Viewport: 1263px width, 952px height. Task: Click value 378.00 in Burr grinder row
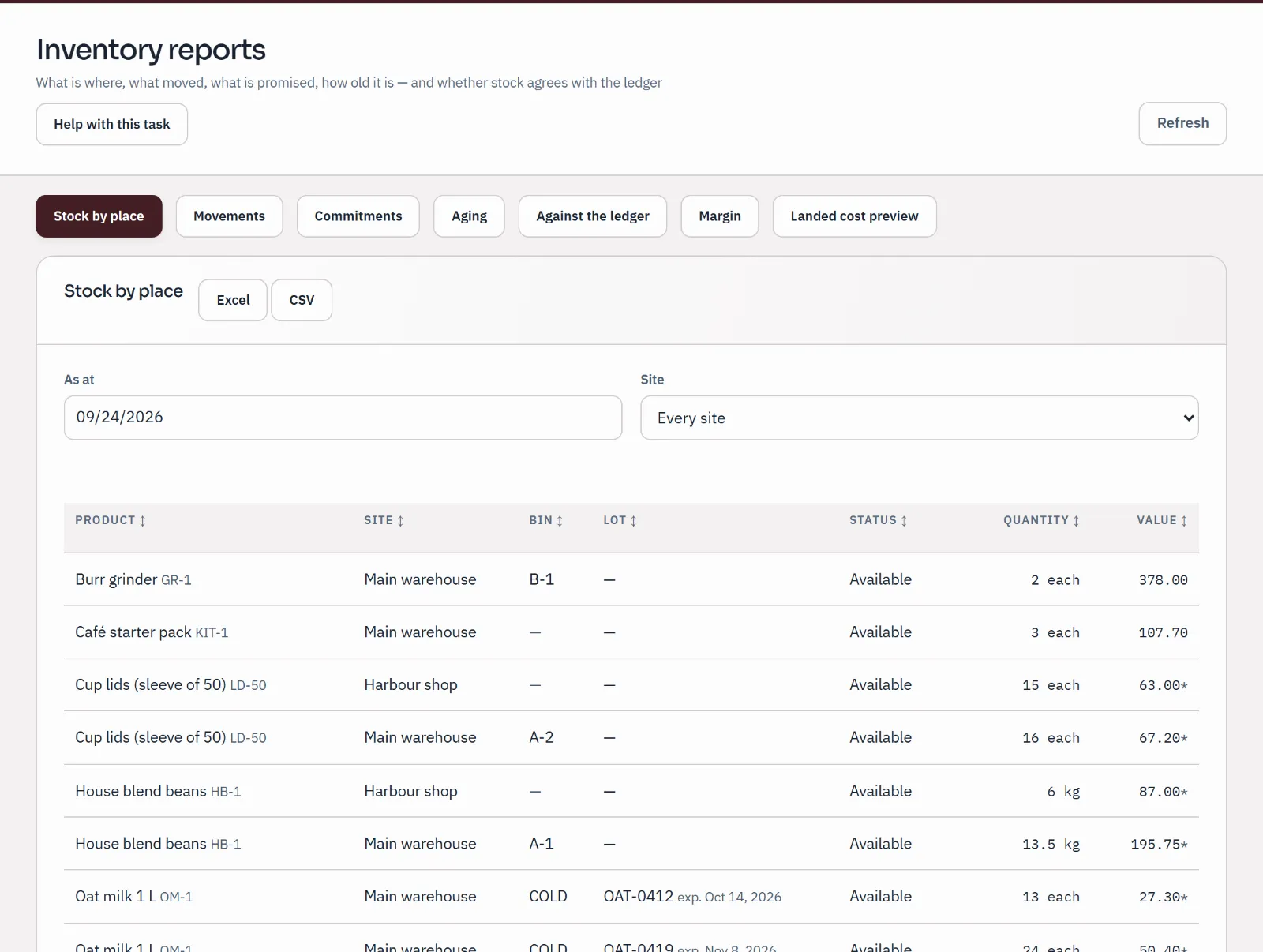pyautogui.click(x=1163, y=580)
